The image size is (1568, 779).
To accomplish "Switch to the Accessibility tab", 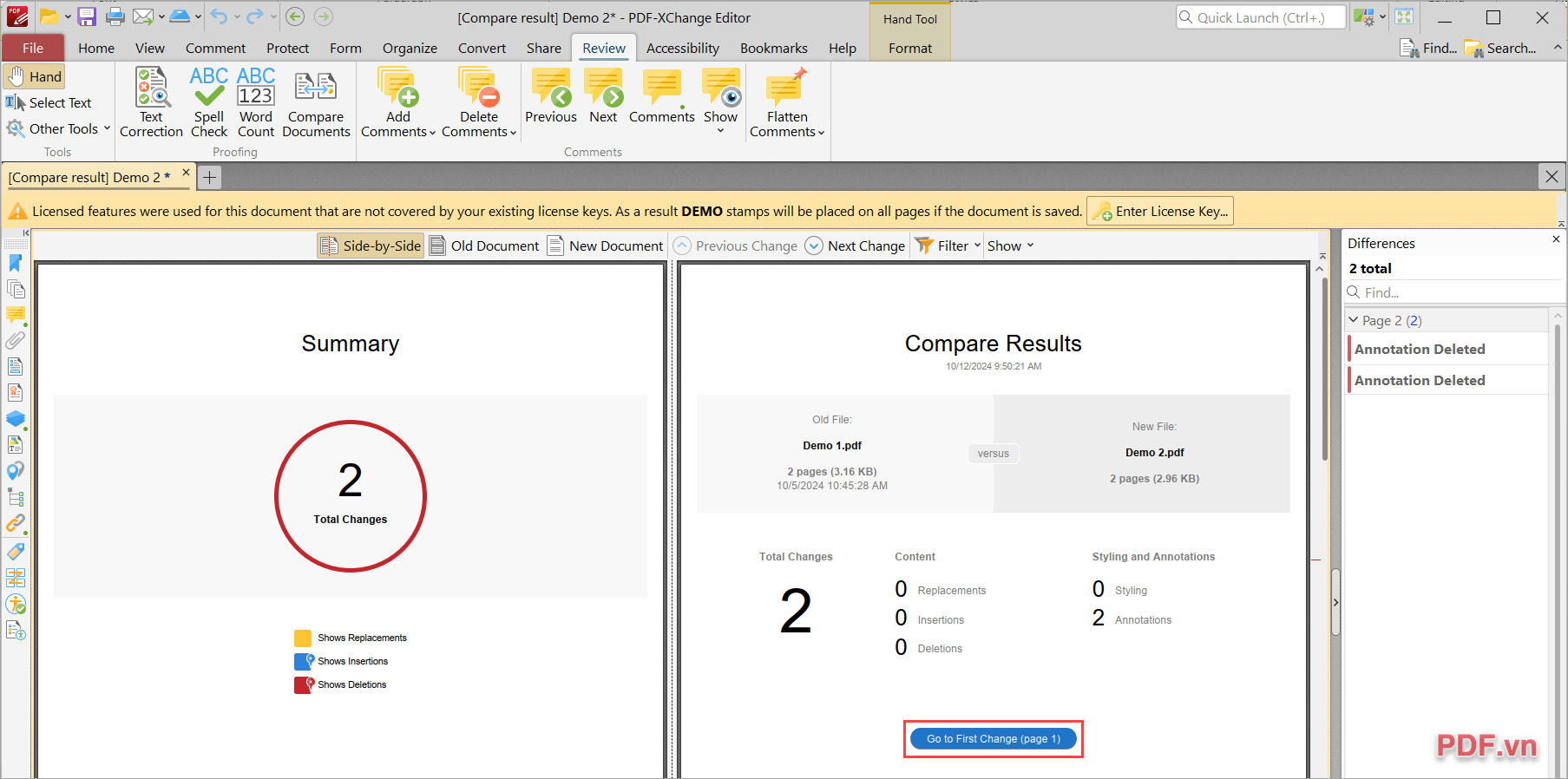I will [683, 49].
